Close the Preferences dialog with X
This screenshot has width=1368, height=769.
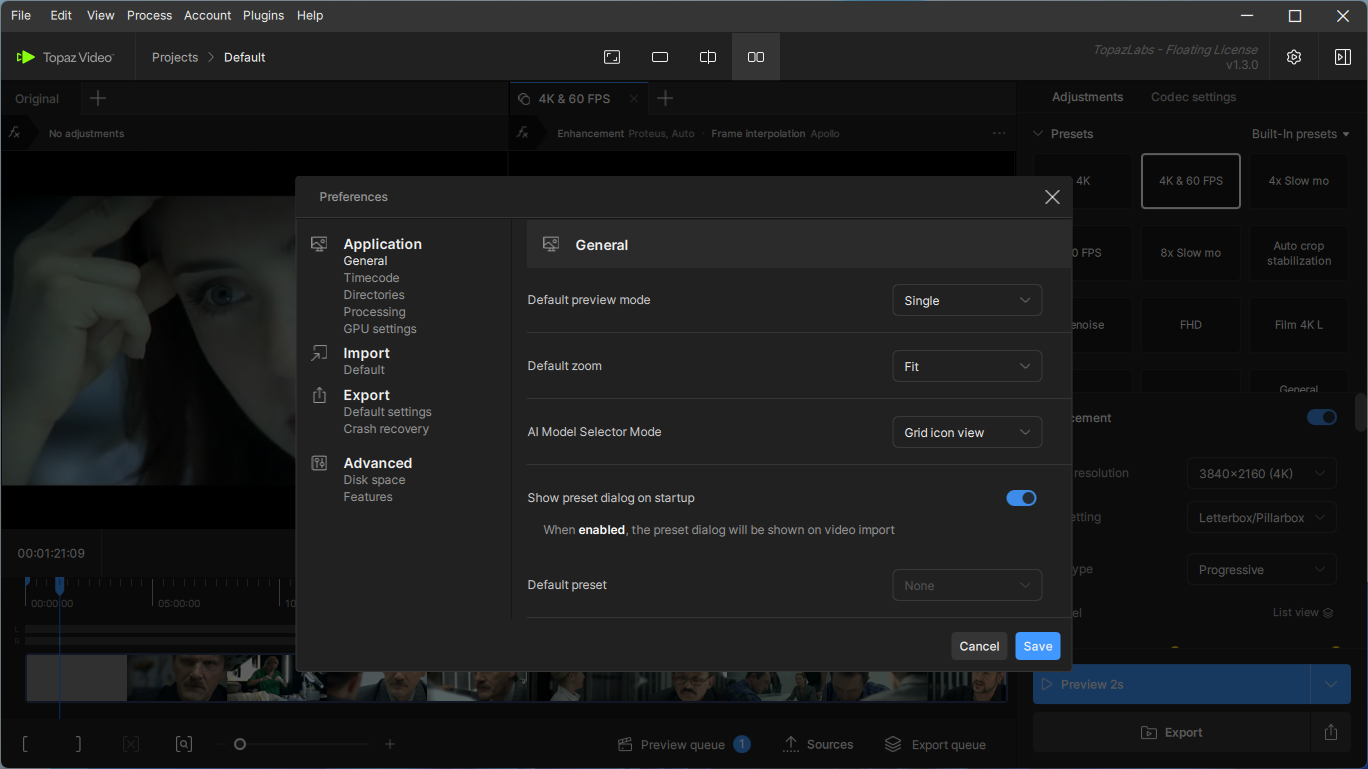(1052, 197)
